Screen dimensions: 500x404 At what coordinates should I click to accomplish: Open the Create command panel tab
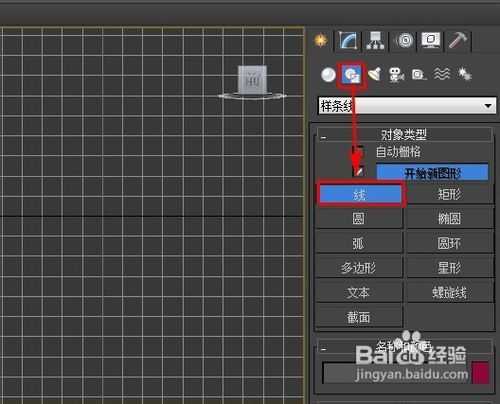(321, 40)
